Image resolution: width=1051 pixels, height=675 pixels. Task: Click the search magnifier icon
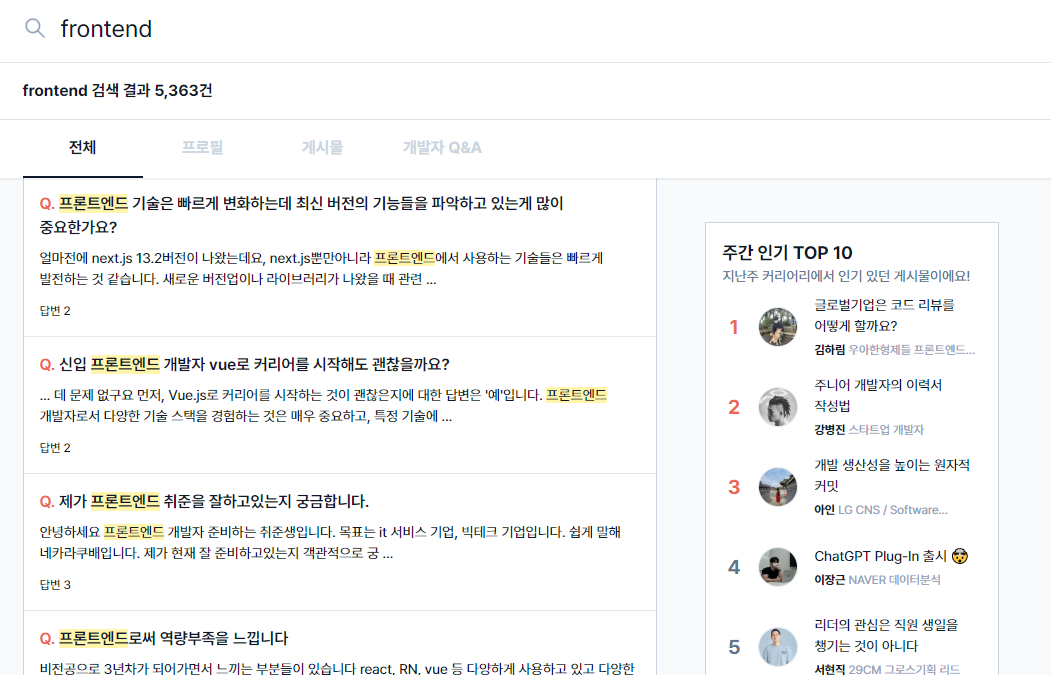(x=35, y=28)
